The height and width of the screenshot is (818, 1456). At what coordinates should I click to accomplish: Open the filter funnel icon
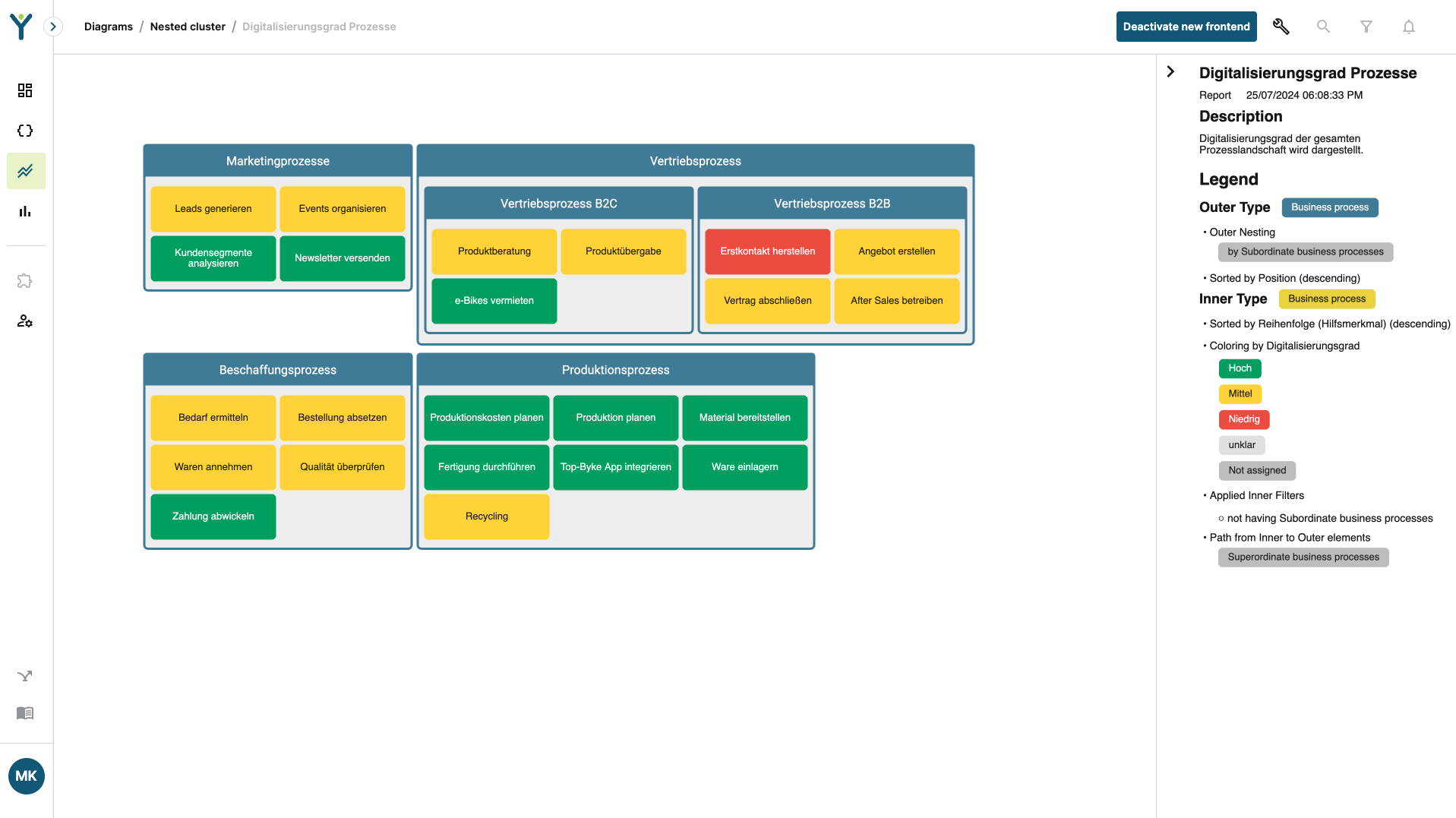(x=1366, y=27)
